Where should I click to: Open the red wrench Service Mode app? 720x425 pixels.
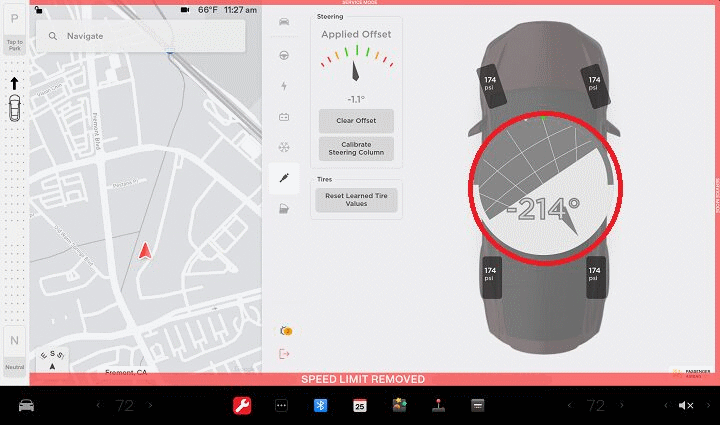tap(241, 405)
